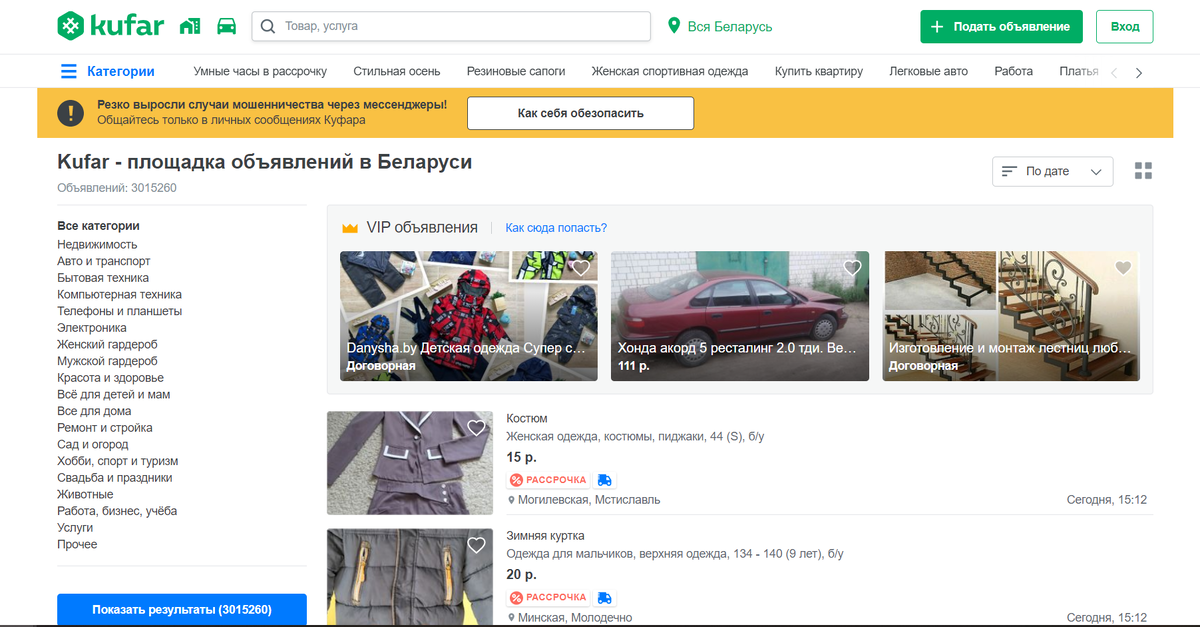Click the location pin icon near Вся Беларусь
This screenshot has width=1200, height=627.
[674, 26]
